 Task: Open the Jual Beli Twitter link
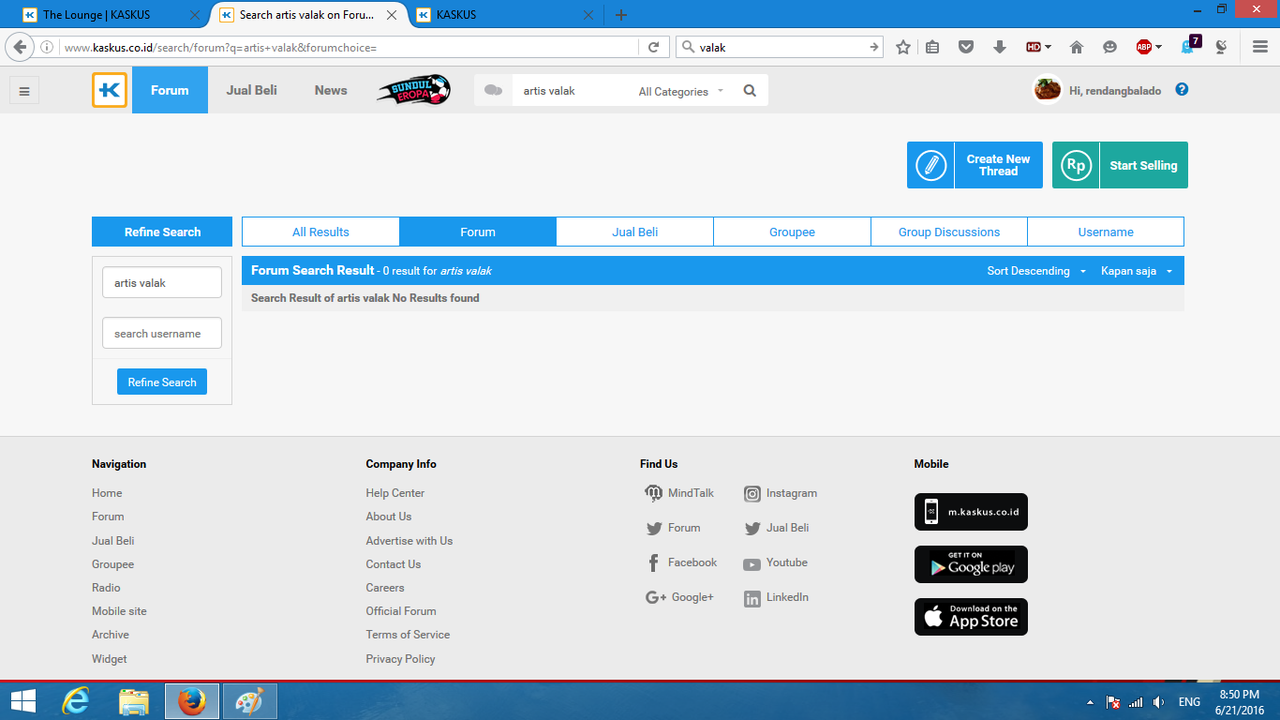(776, 528)
